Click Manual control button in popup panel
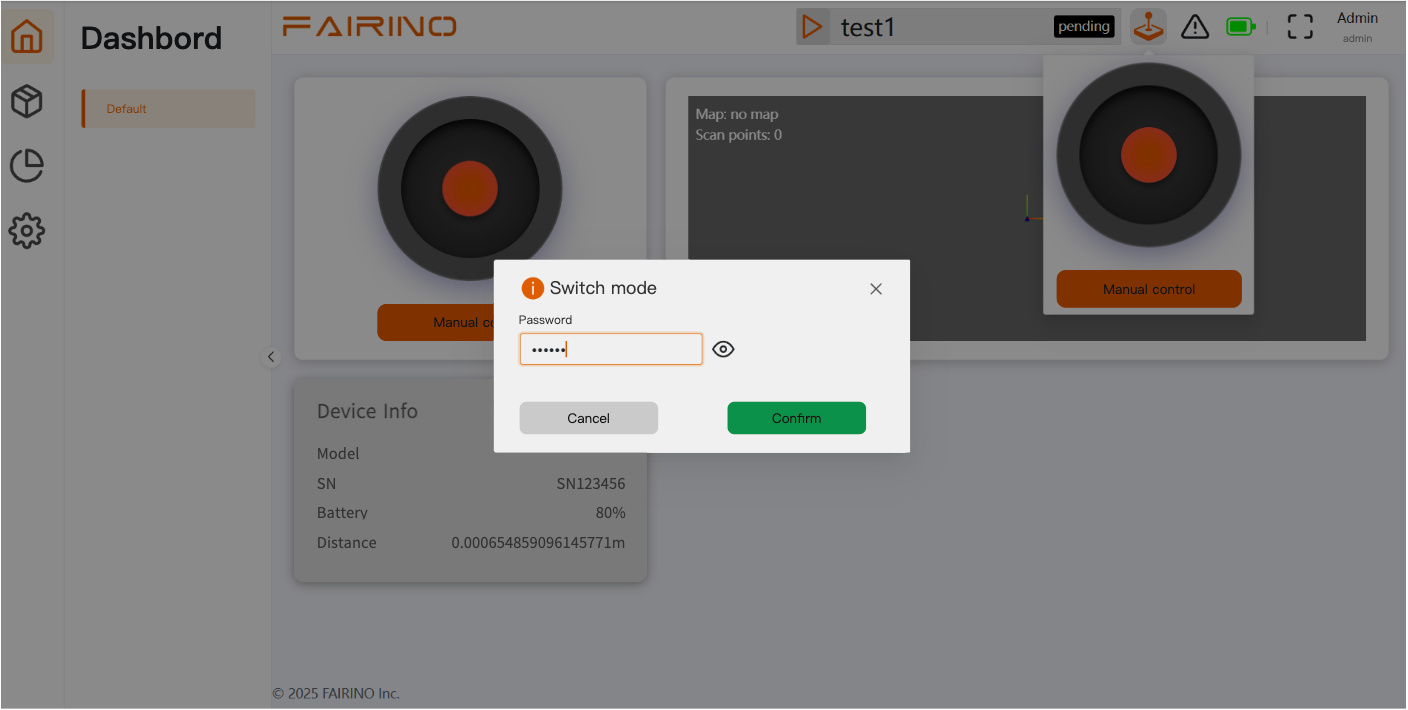Viewport: 1408px width, 710px height. click(x=1149, y=289)
